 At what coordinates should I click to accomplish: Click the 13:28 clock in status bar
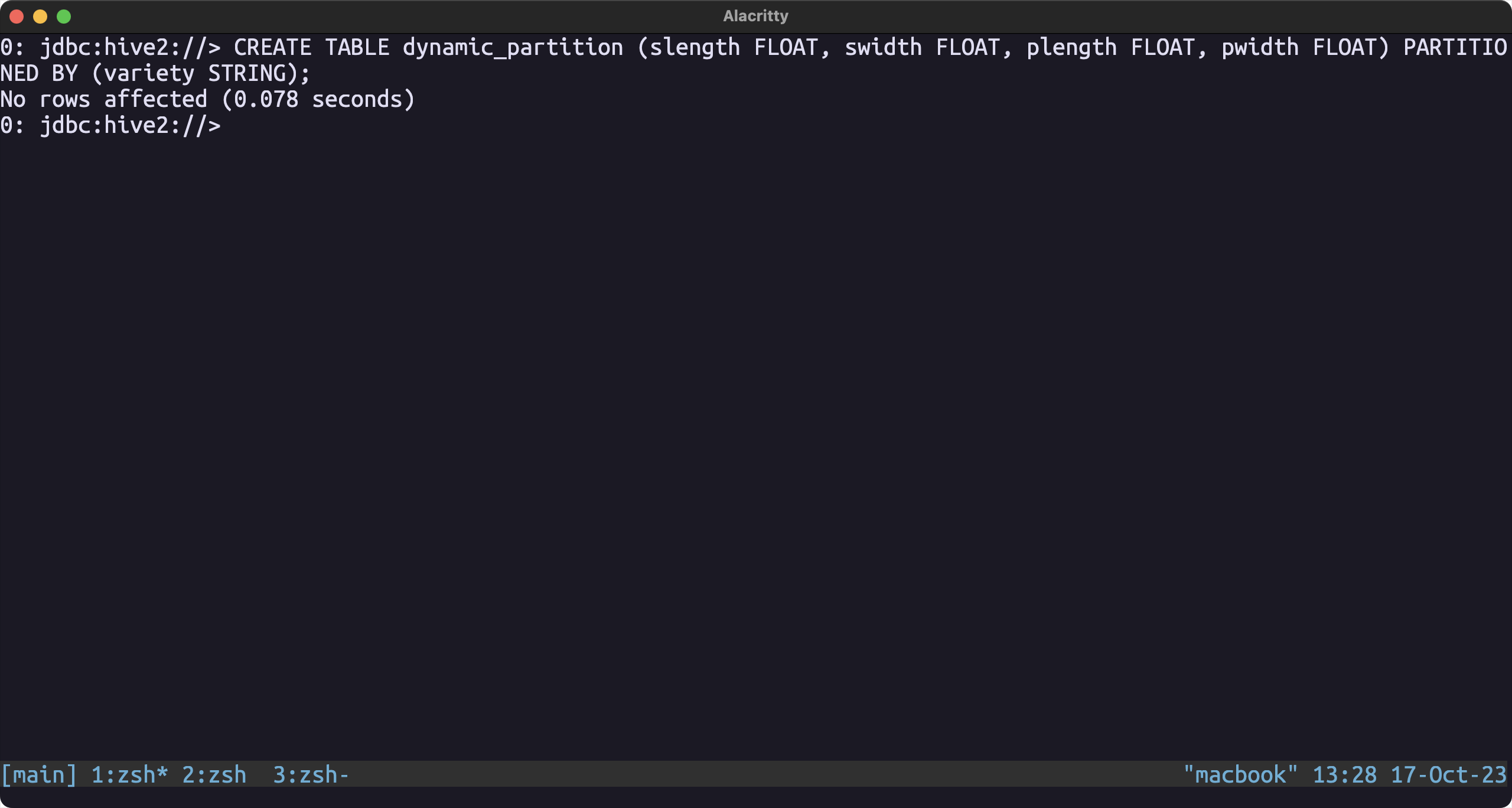click(x=1345, y=774)
